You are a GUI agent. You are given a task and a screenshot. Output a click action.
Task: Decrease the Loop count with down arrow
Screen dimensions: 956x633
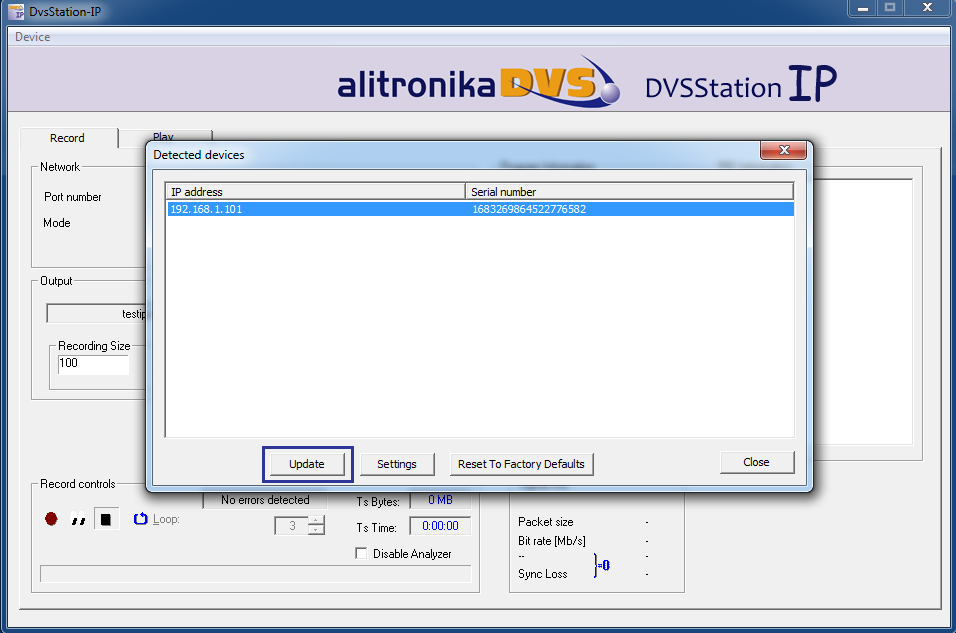(316, 530)
